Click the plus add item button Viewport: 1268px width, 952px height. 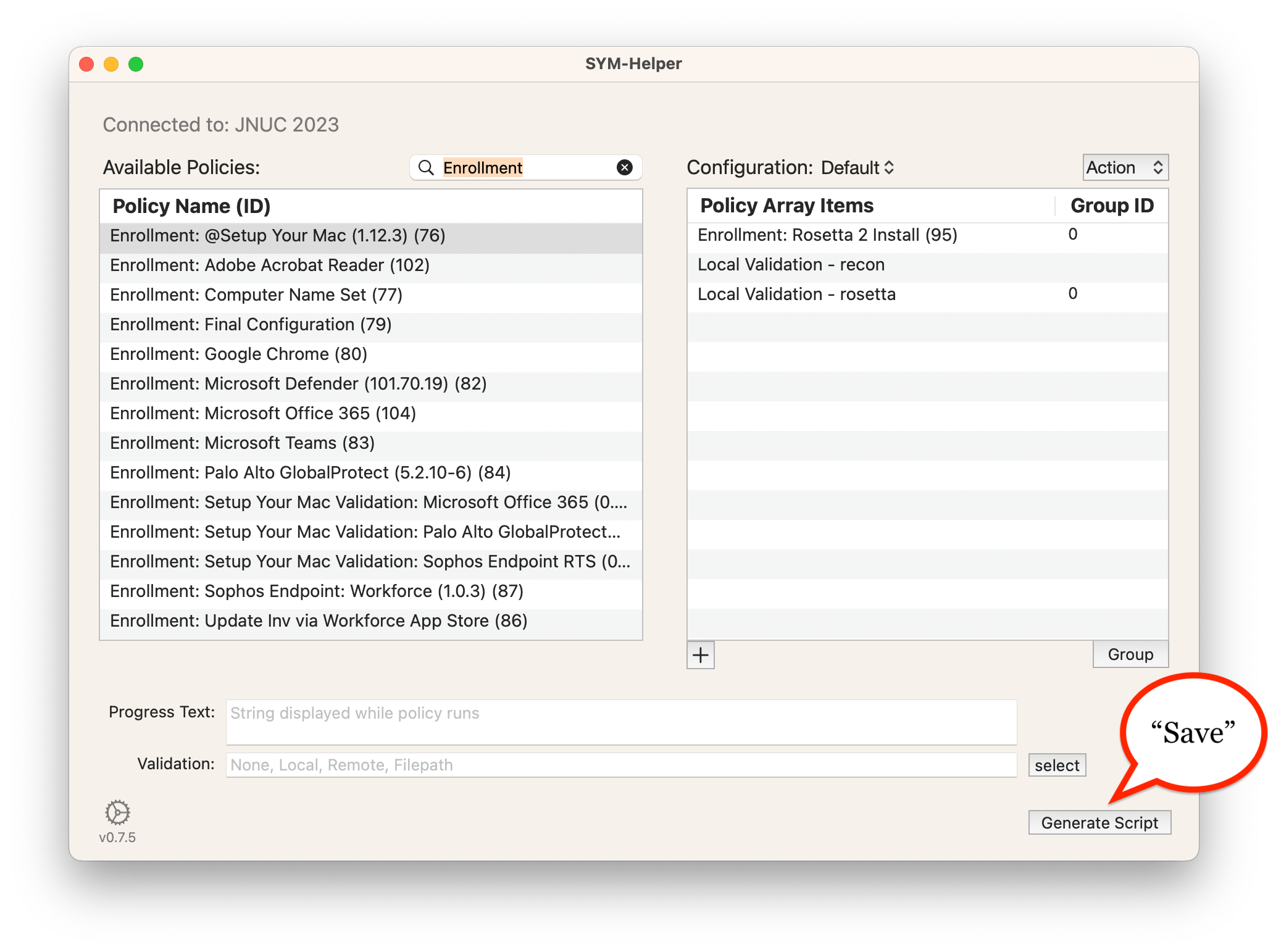[x=701, y=655]
